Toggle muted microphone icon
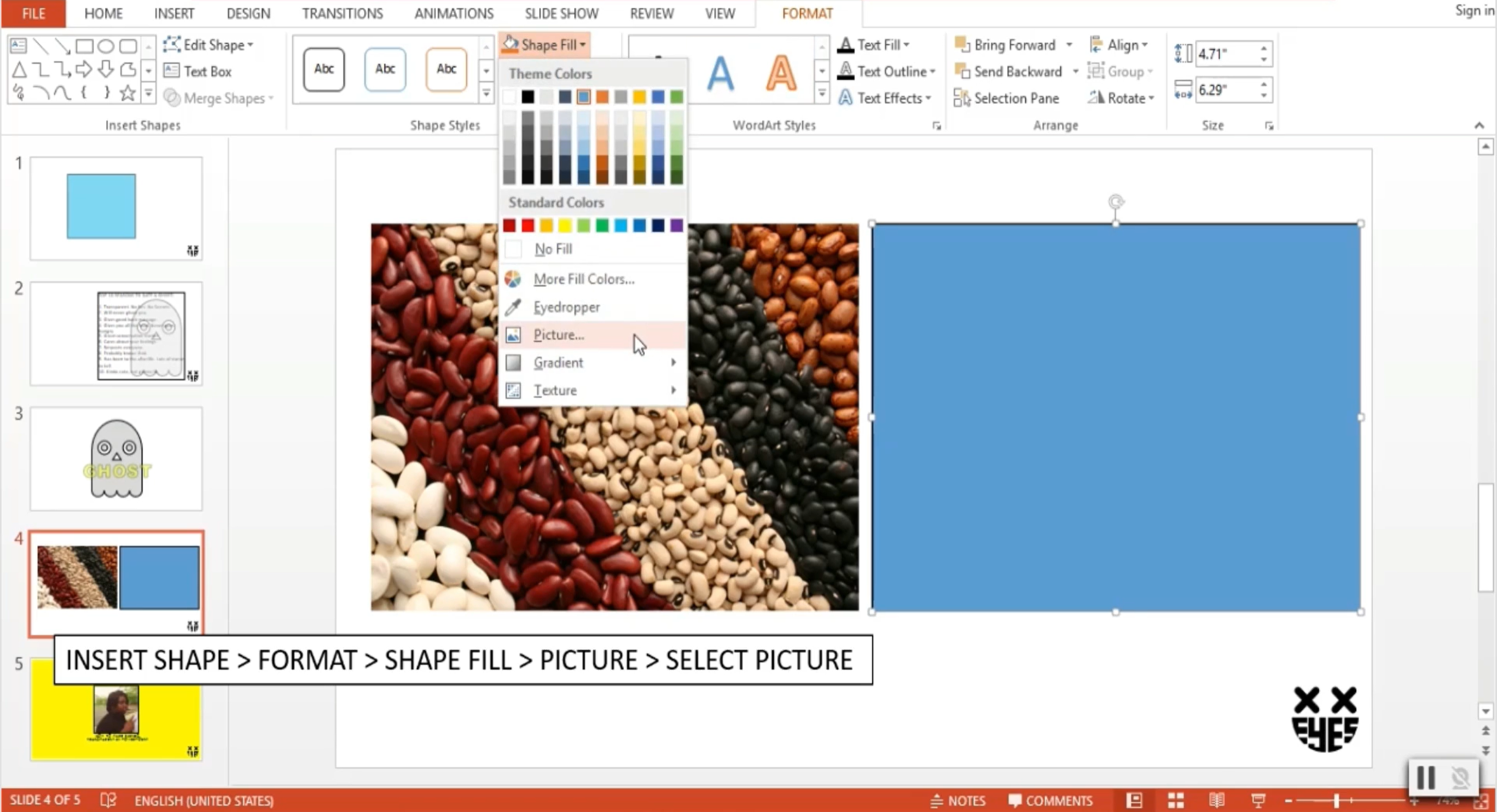The image size is (1497, 812). coord(1460,778)
